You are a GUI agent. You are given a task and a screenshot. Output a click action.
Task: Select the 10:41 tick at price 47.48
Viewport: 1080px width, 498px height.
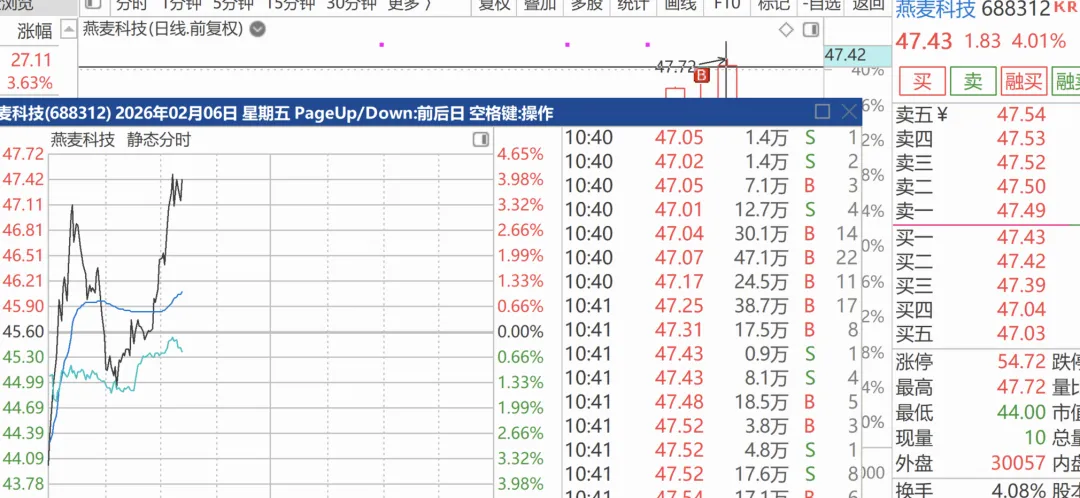coord(712,402)
